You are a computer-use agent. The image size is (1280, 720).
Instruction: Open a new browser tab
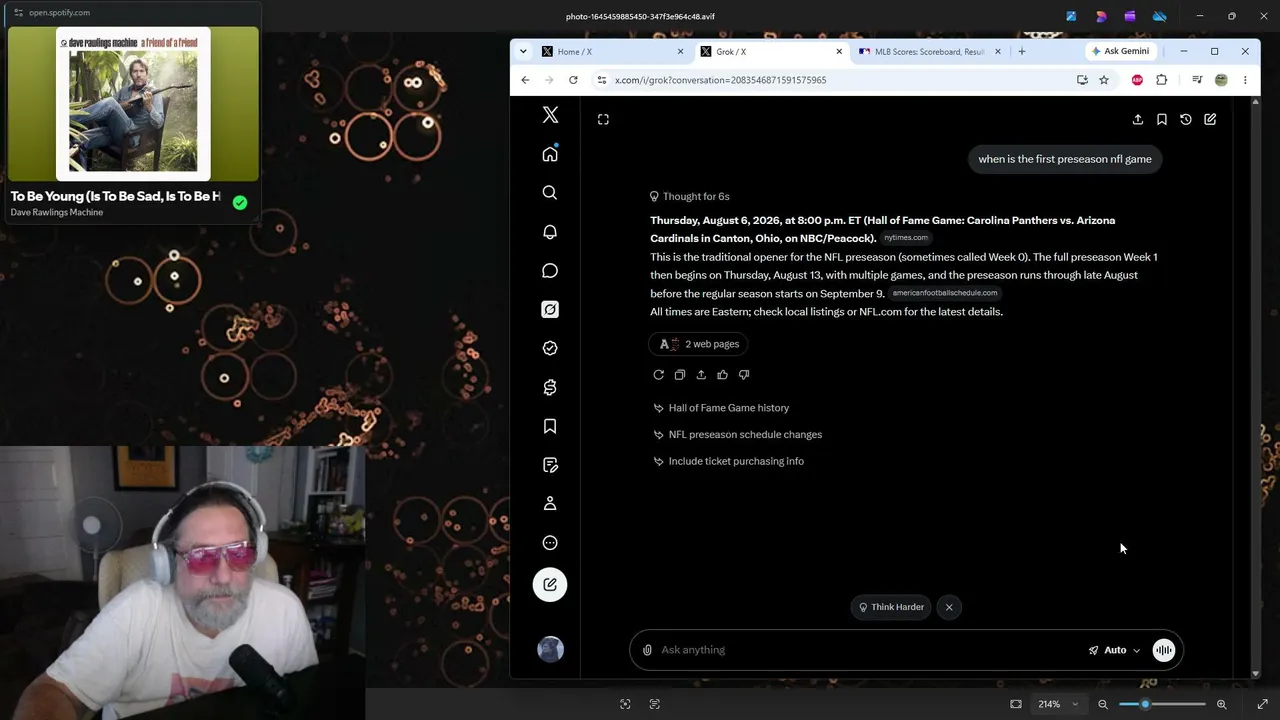(x=1021, y=51)
